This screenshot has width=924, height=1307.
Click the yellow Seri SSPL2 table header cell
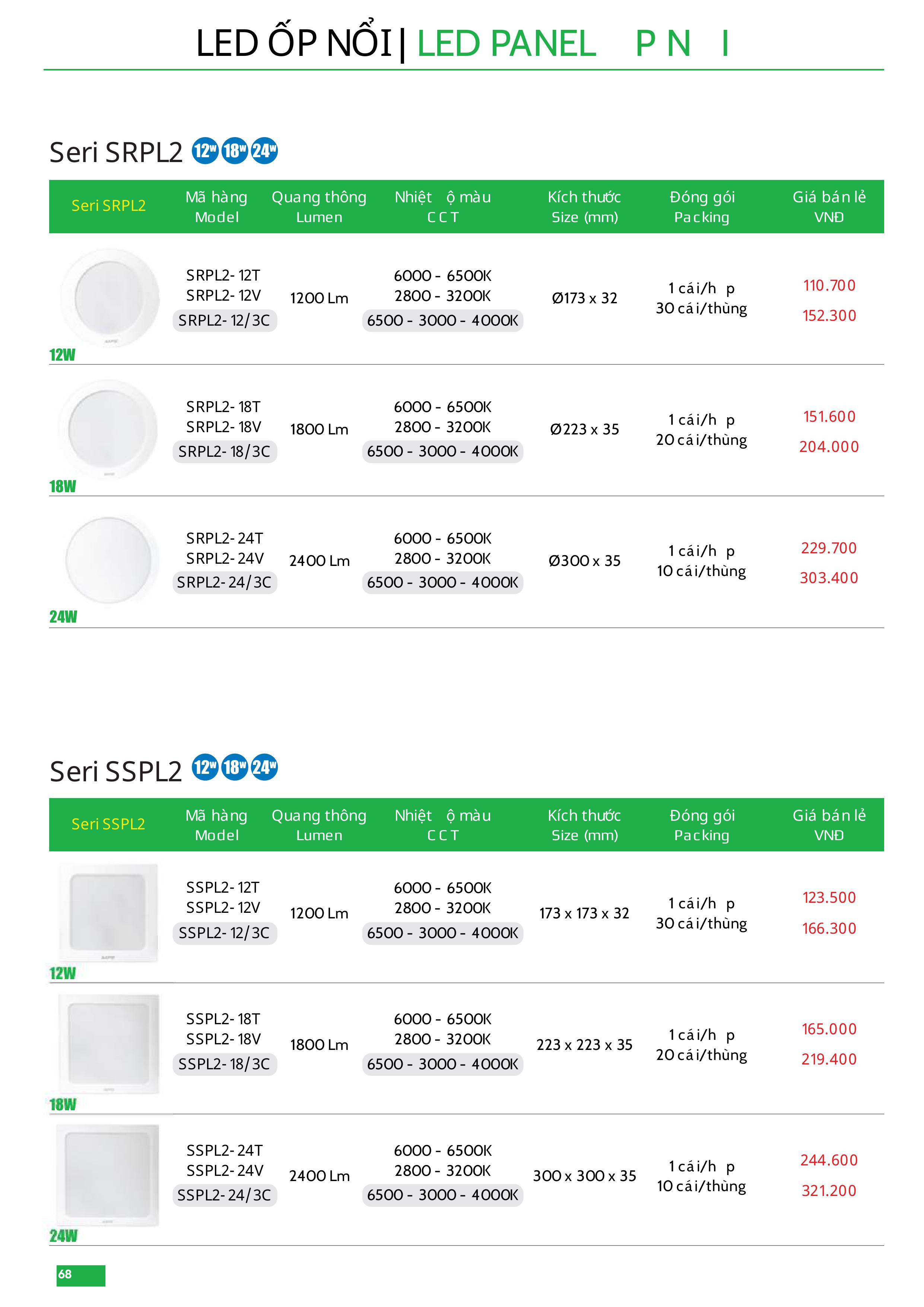click(x=108, y=824)
